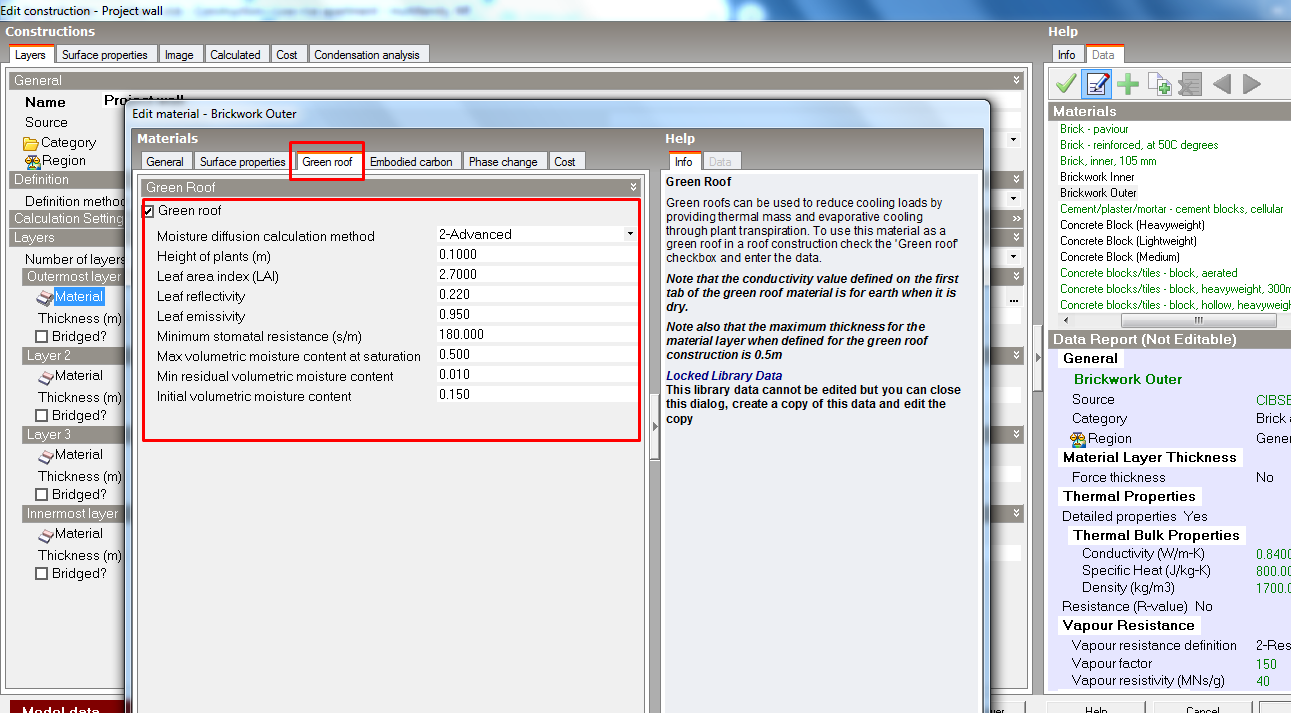Toggle Bridged? checkbox under Layer 2

pos(42,415)
